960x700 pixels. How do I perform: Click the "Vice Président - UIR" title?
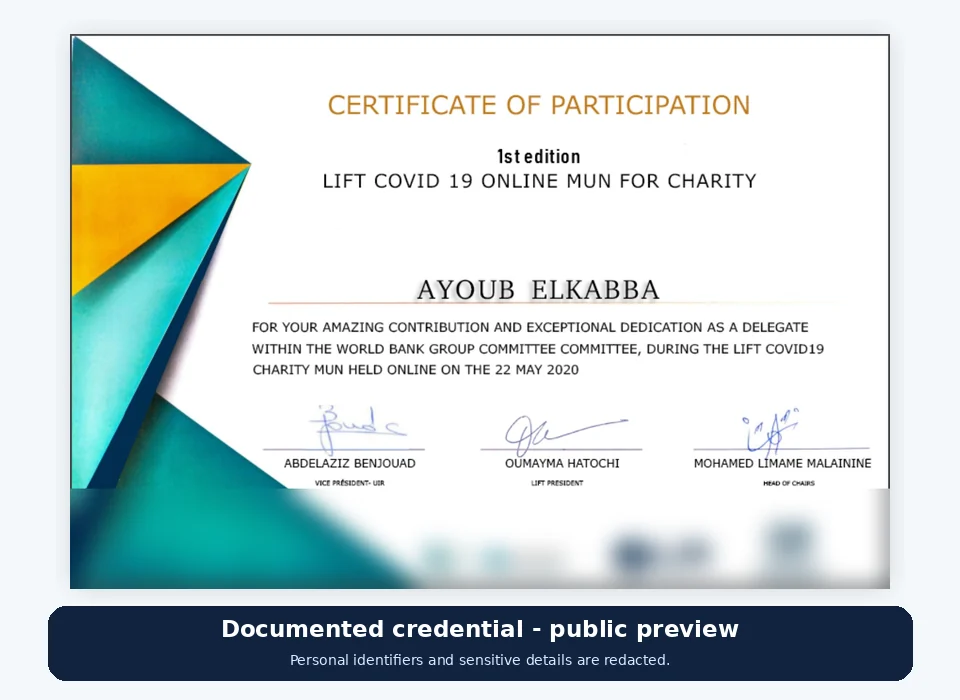tap(350, 483)
